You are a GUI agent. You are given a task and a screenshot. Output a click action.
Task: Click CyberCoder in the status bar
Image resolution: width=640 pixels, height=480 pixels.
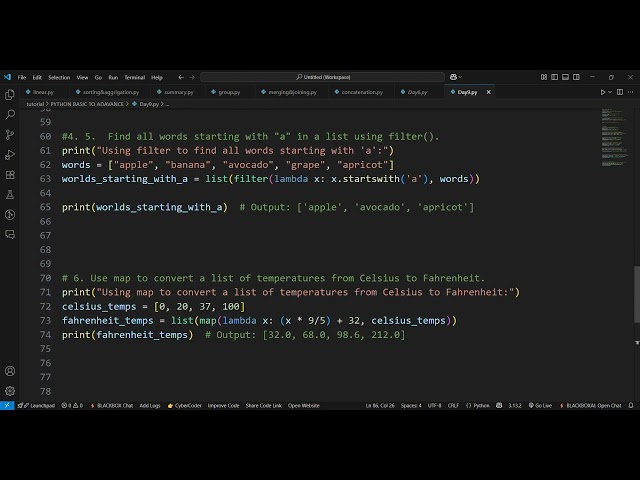184,406
